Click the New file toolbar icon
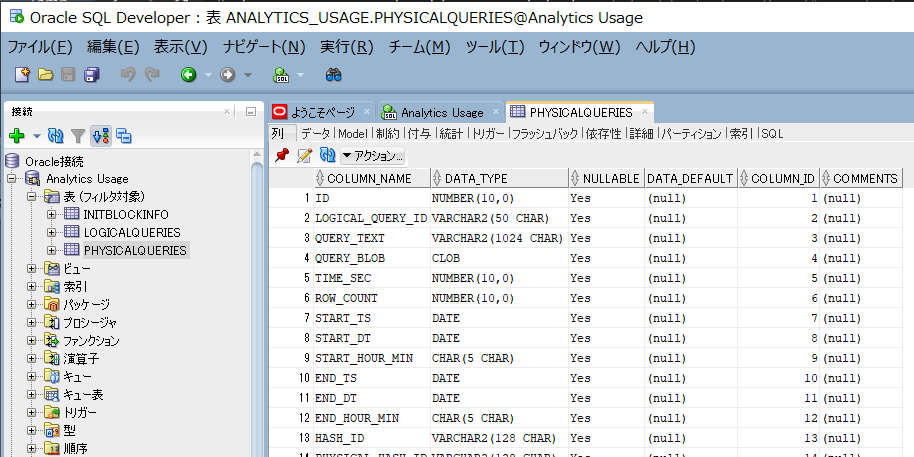The width and height of the screenshot is (914, 457). (x=22, y=75)
